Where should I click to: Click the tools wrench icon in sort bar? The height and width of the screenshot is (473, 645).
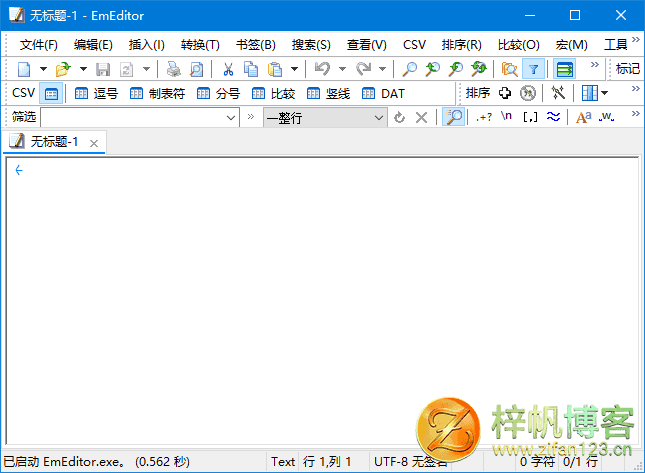(558, 93)
